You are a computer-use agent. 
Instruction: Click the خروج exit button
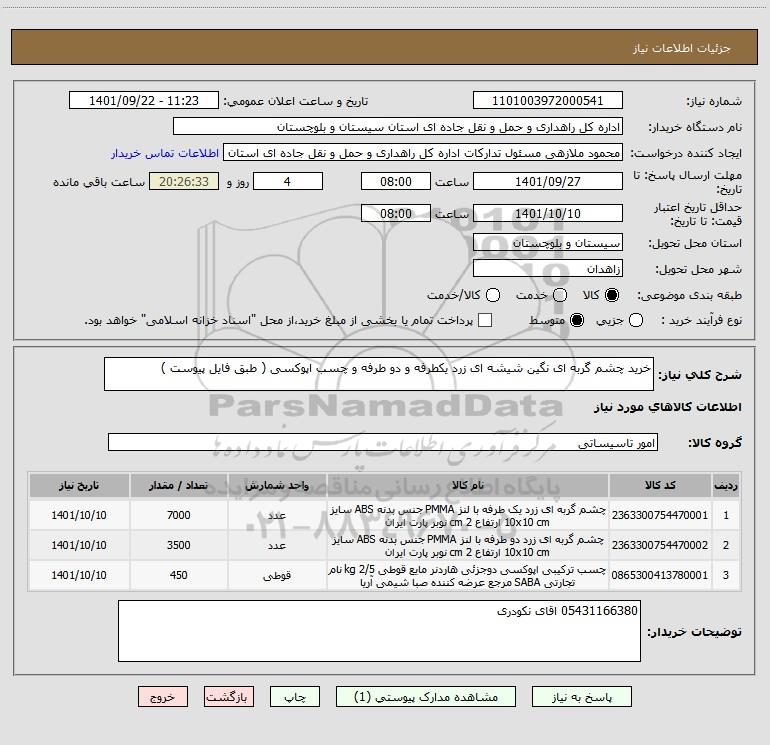pos(163,697)
